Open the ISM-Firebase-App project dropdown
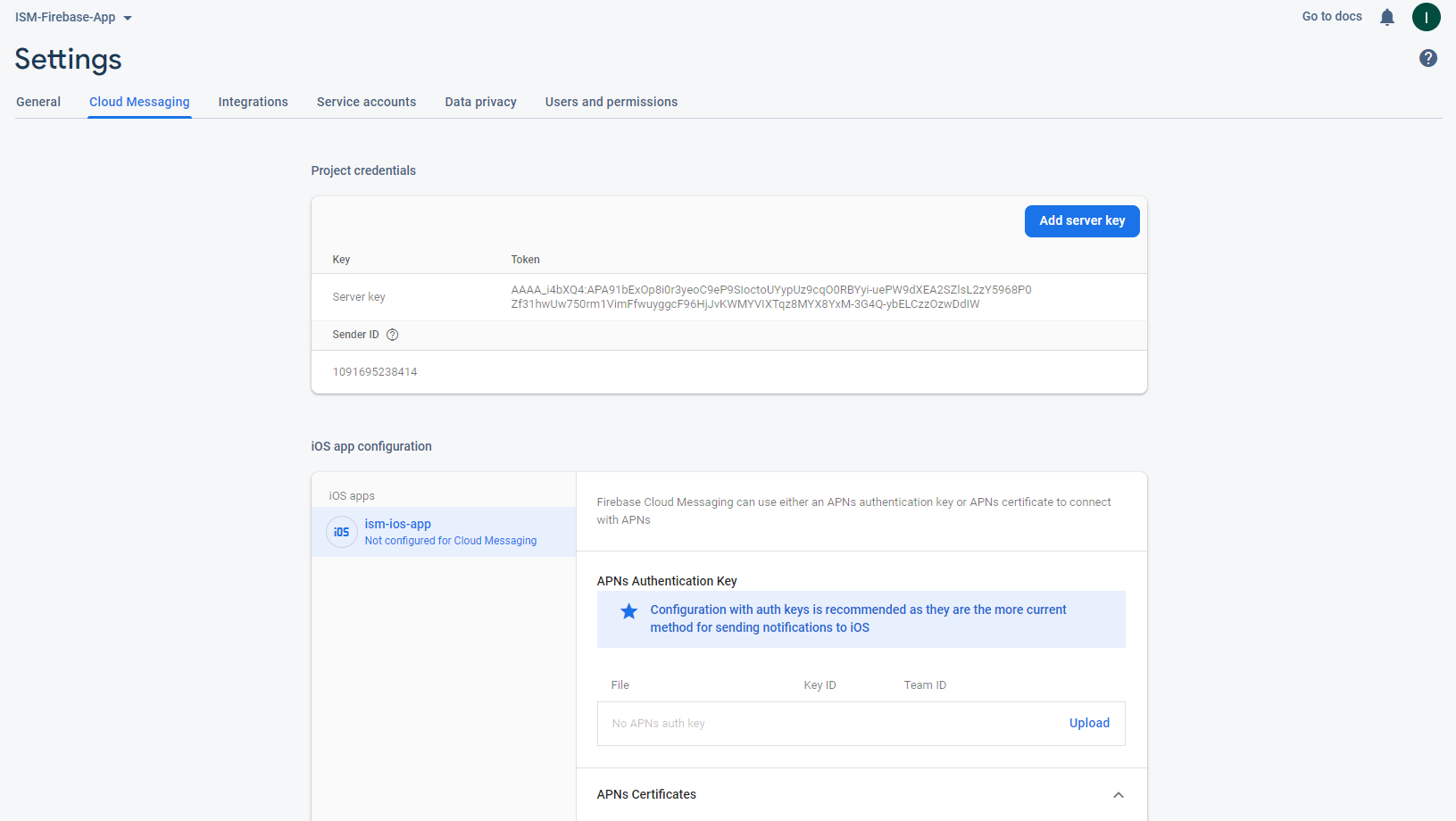Screen dimensions: 1456x821 pyautogui.click(x=73, y=17)
